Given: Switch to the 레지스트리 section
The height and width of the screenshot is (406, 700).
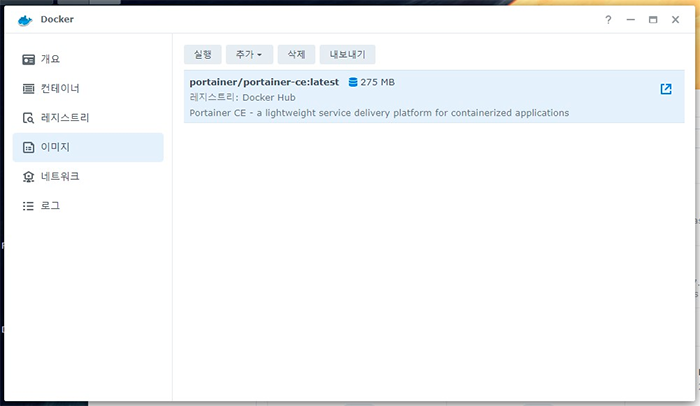Looking at the screenshot, I should (88, 118).
